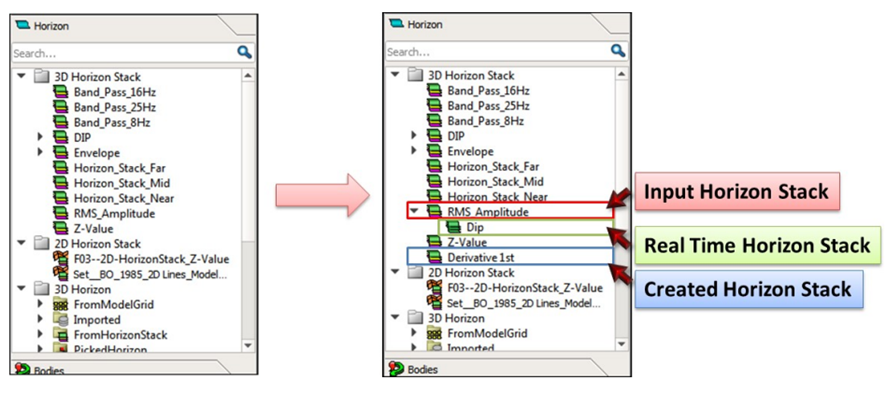The width and height of the screenshot is (886, 394).
Task: Expand FromHorizonStack in left panel
Action: (40, 335)
